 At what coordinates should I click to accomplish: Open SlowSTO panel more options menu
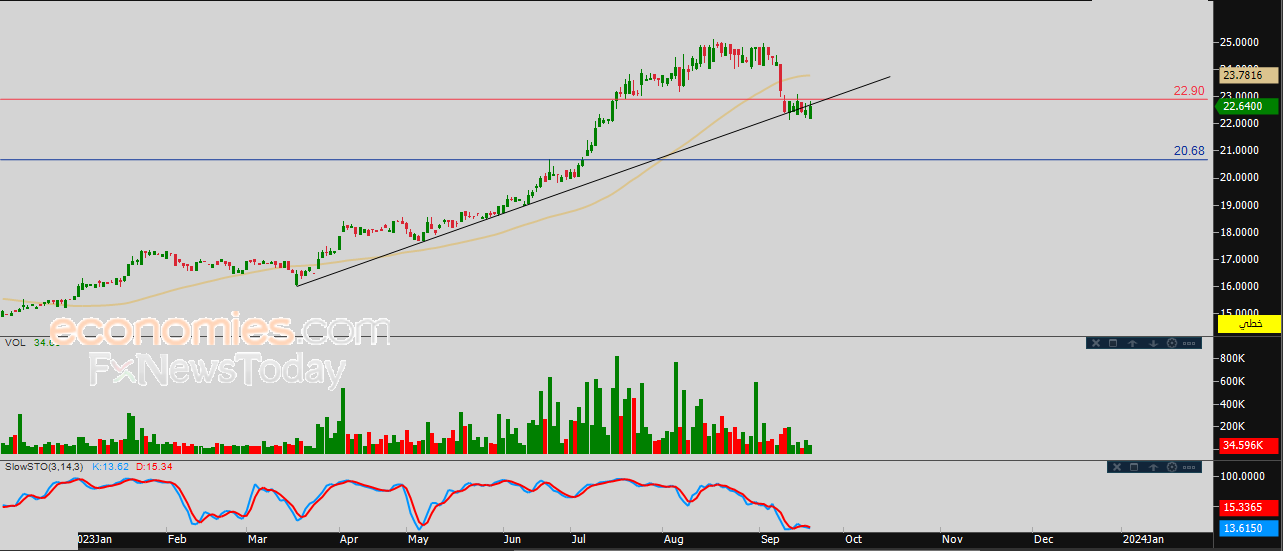1189,467
